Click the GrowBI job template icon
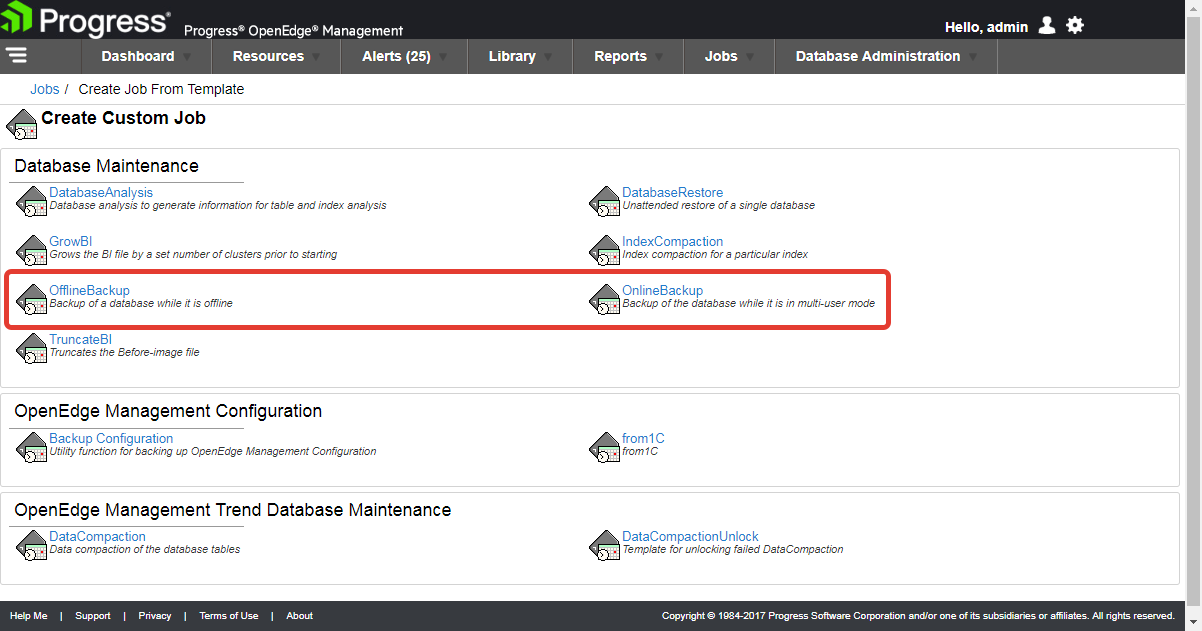 tap(32, 250)
